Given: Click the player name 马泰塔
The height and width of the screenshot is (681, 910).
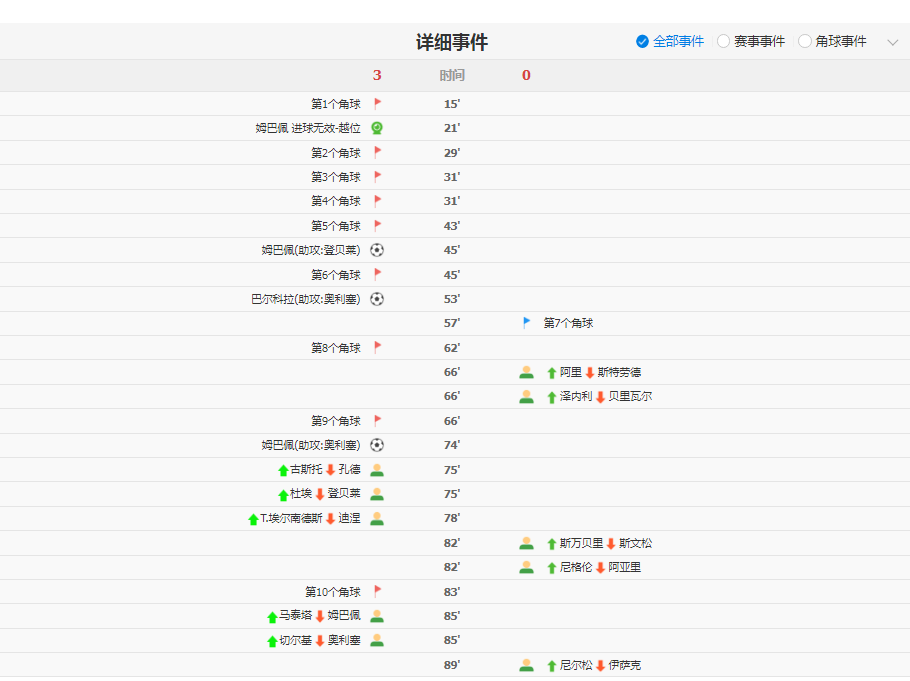Looking at the screenshot, I should coord(295,615).
